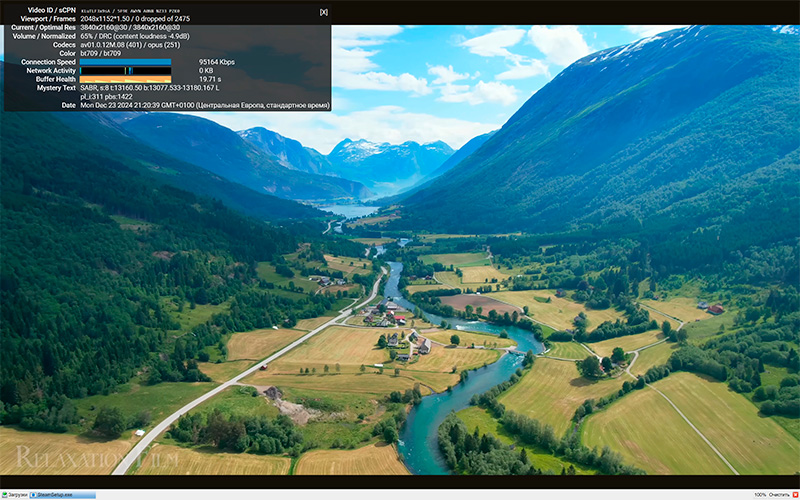This screenshot has height=500, width=800.
Task: Click the Current / Optimal Res value
Action: [x=130, y=27]
